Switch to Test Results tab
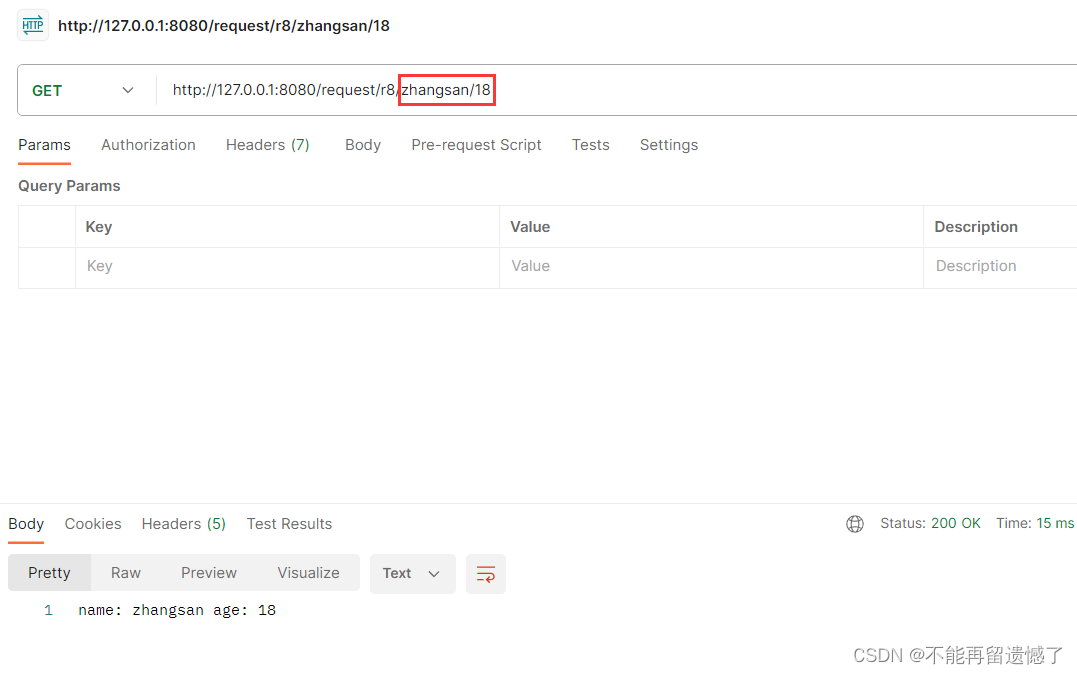Viewport: 1077px width, 674px height. click(x=289, y=524)
